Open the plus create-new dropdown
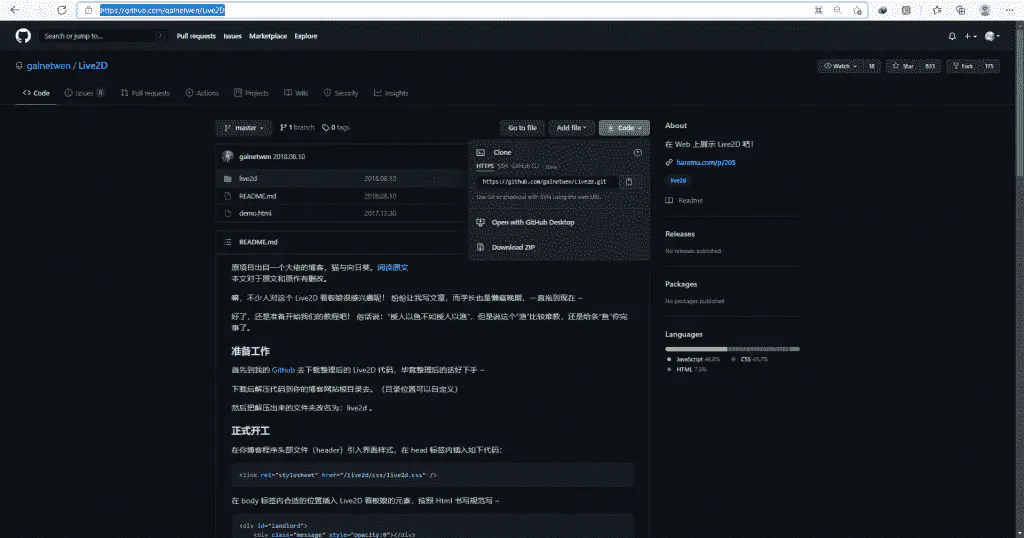Screen dimensions: 1024x538 (x=970, y=37)
